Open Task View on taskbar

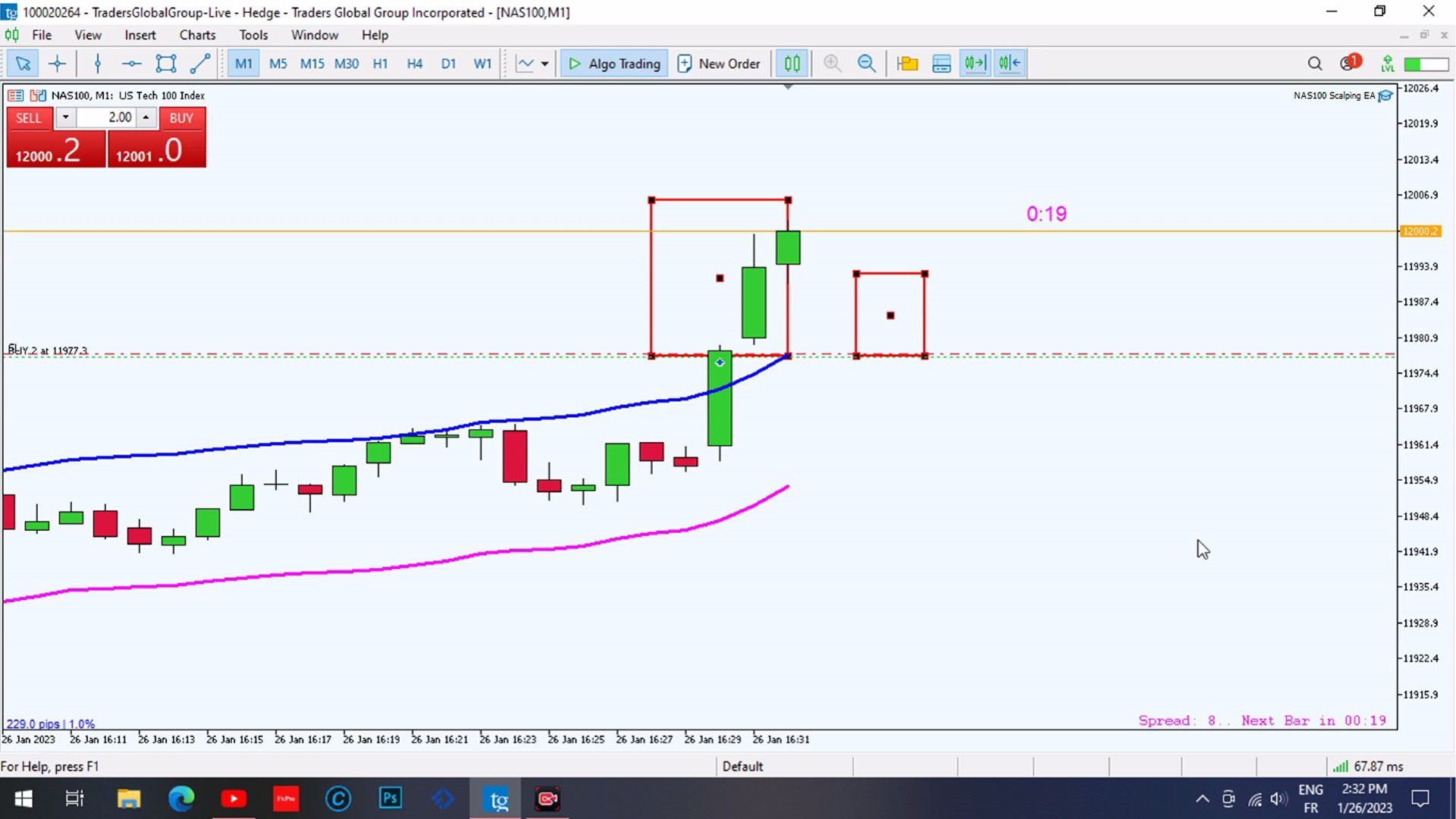click(75, 799)
